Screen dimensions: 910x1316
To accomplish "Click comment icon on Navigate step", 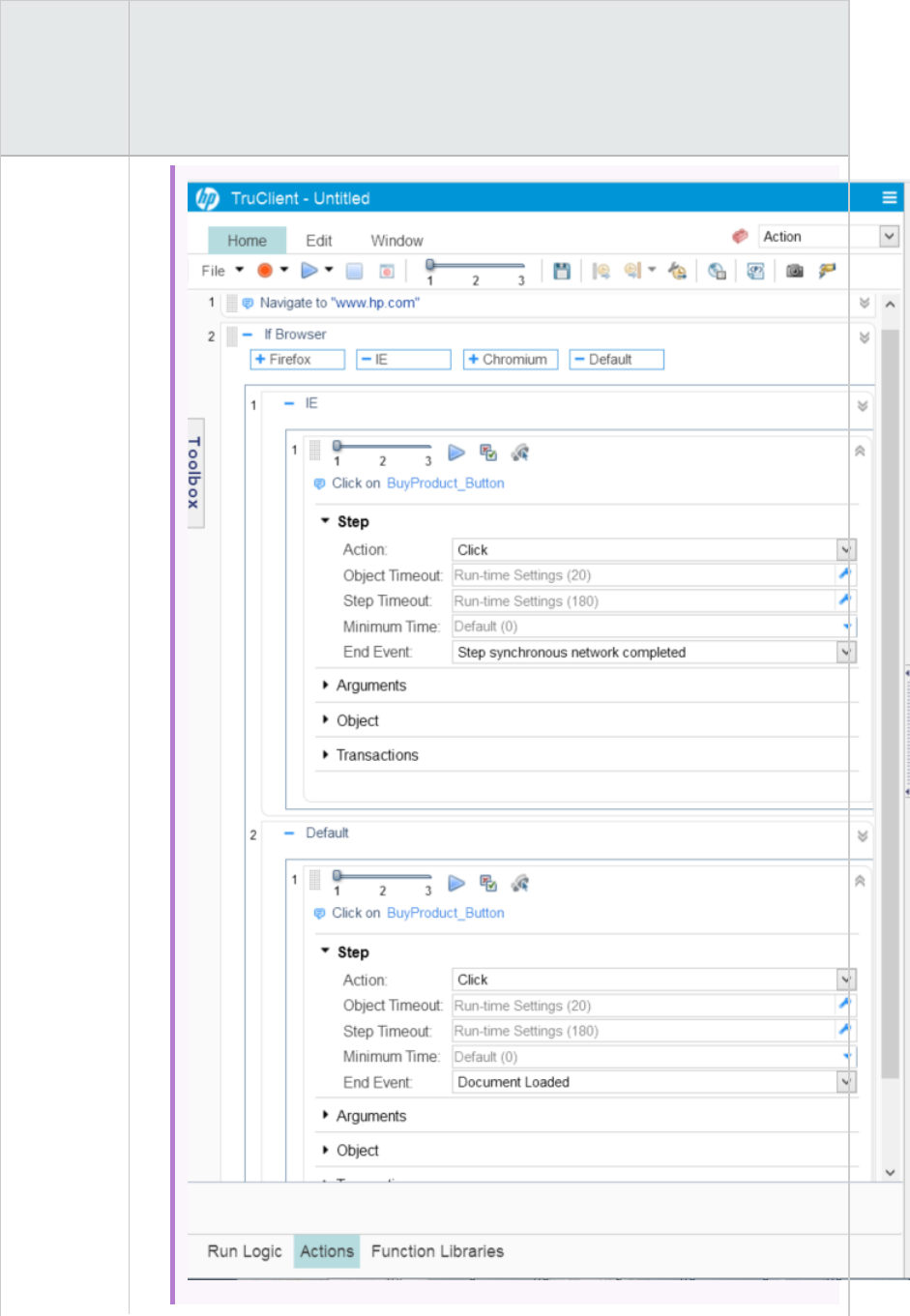I will (248, 303).
